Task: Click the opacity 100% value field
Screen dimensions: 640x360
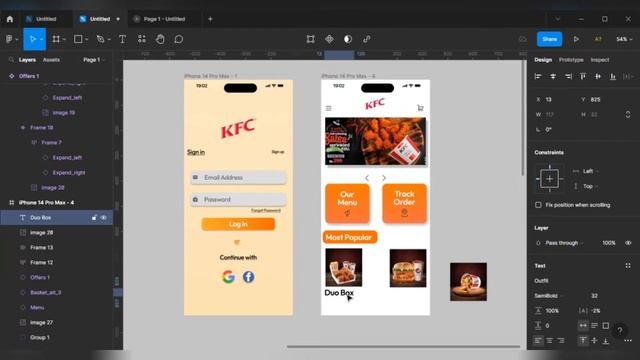Action: pyautogui.click(x=609, y=243)
